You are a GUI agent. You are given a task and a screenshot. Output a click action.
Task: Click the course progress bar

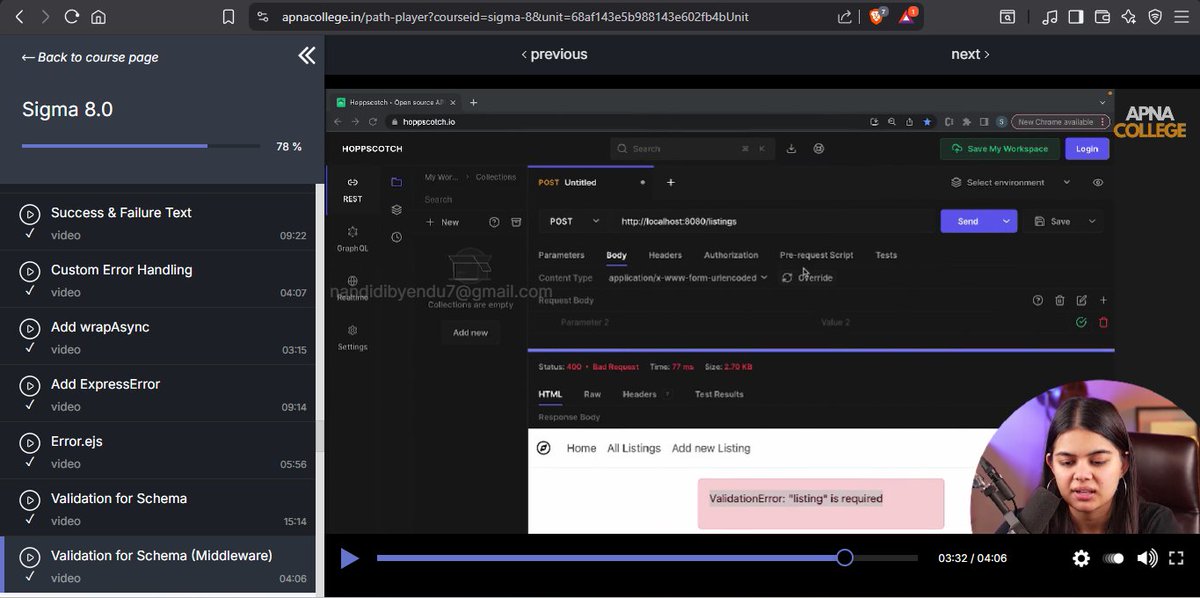click(x=141, y=146)
